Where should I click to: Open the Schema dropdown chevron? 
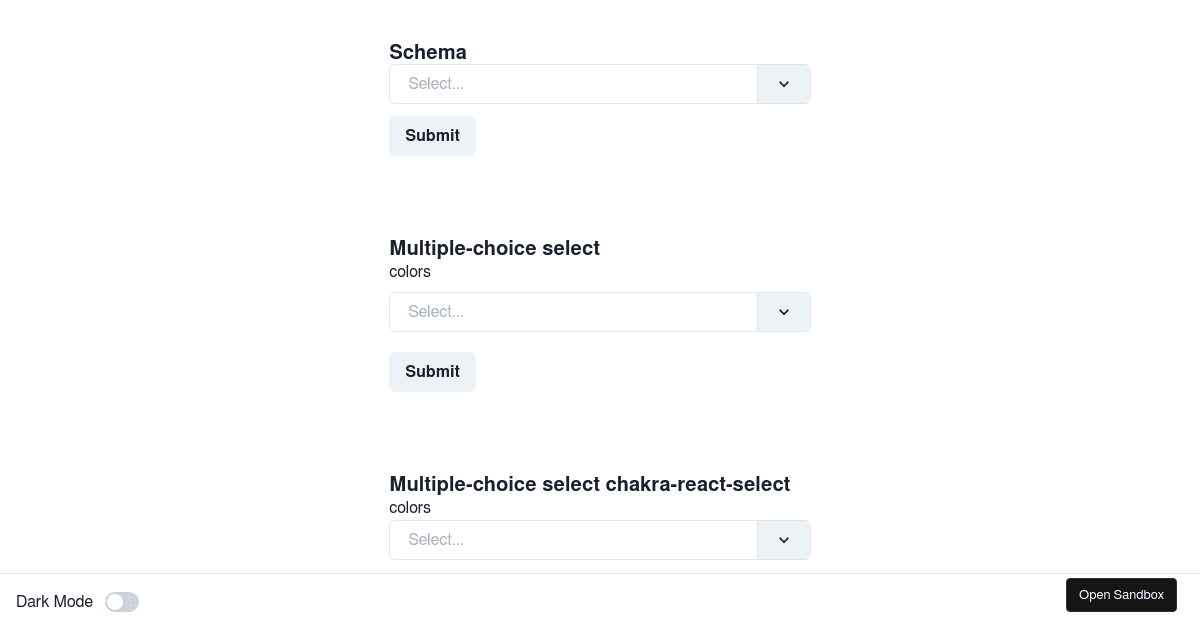click(784, 84)
